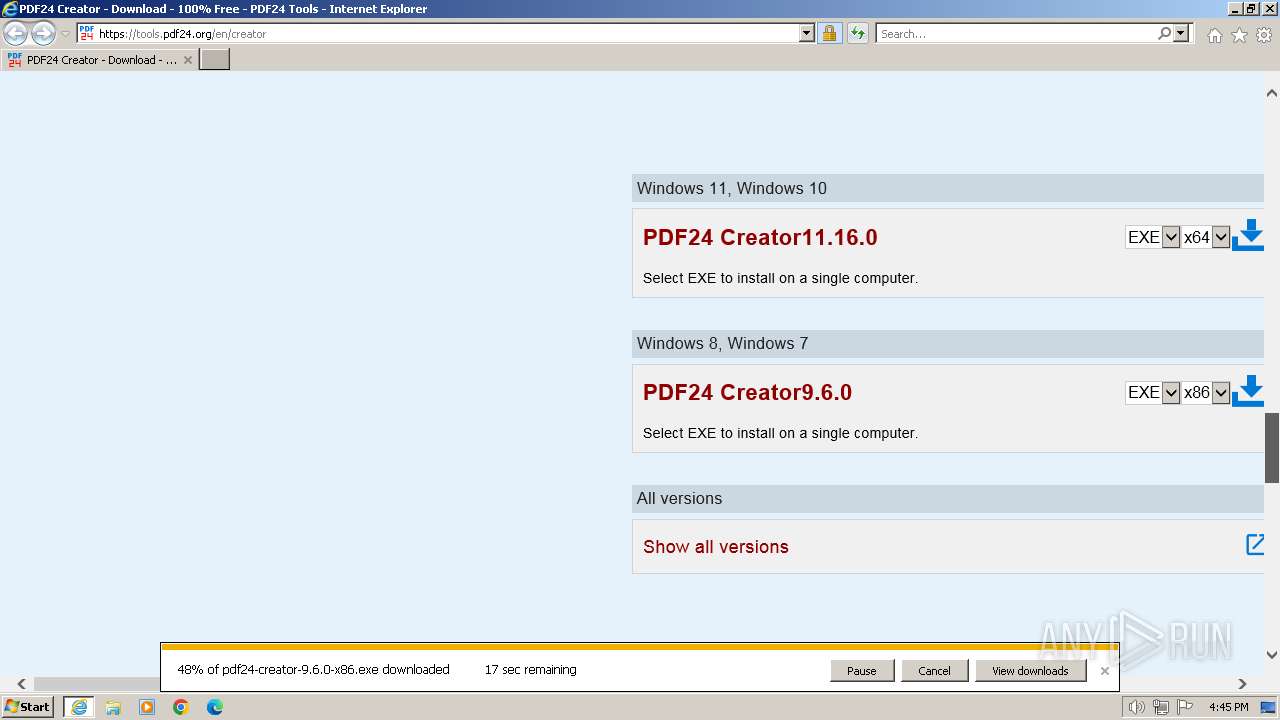Open Favorites star icon
1280x720 pixels.
[x=1239, y=35]
